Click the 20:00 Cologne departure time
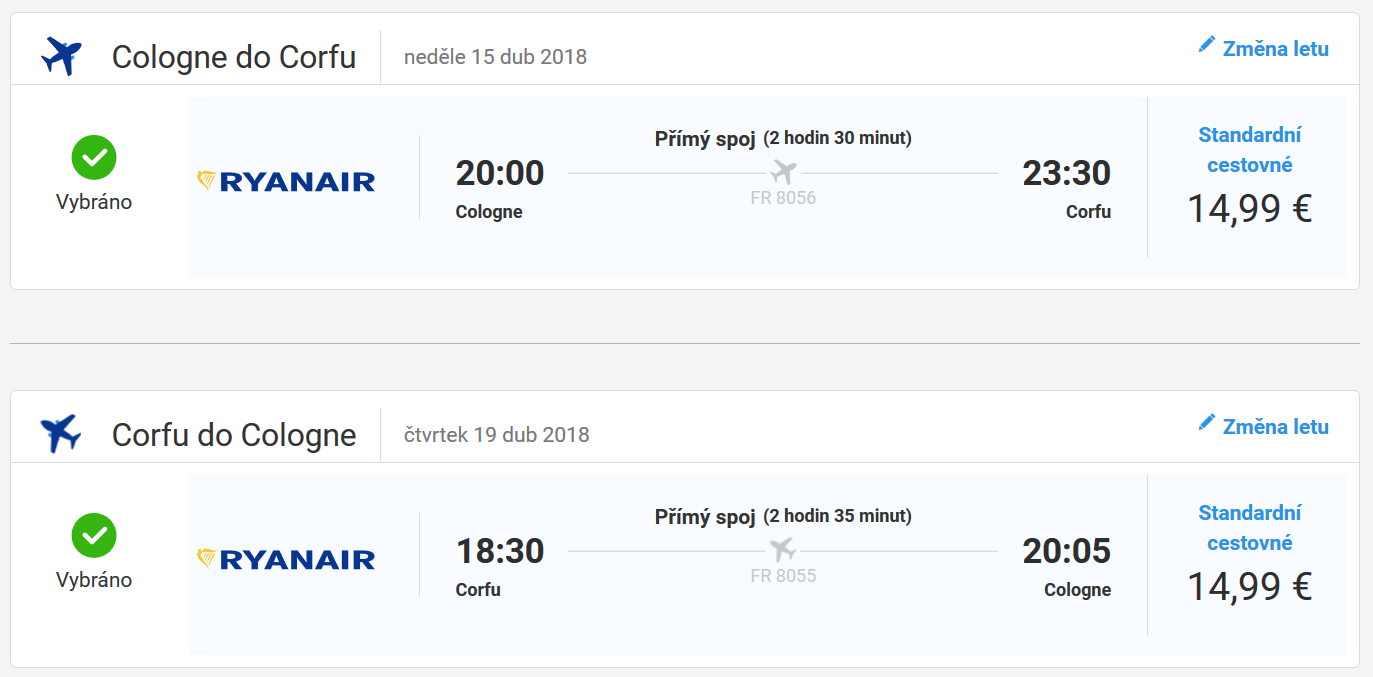This screenshot has width=1373, height=677. [x=500, y=173]
